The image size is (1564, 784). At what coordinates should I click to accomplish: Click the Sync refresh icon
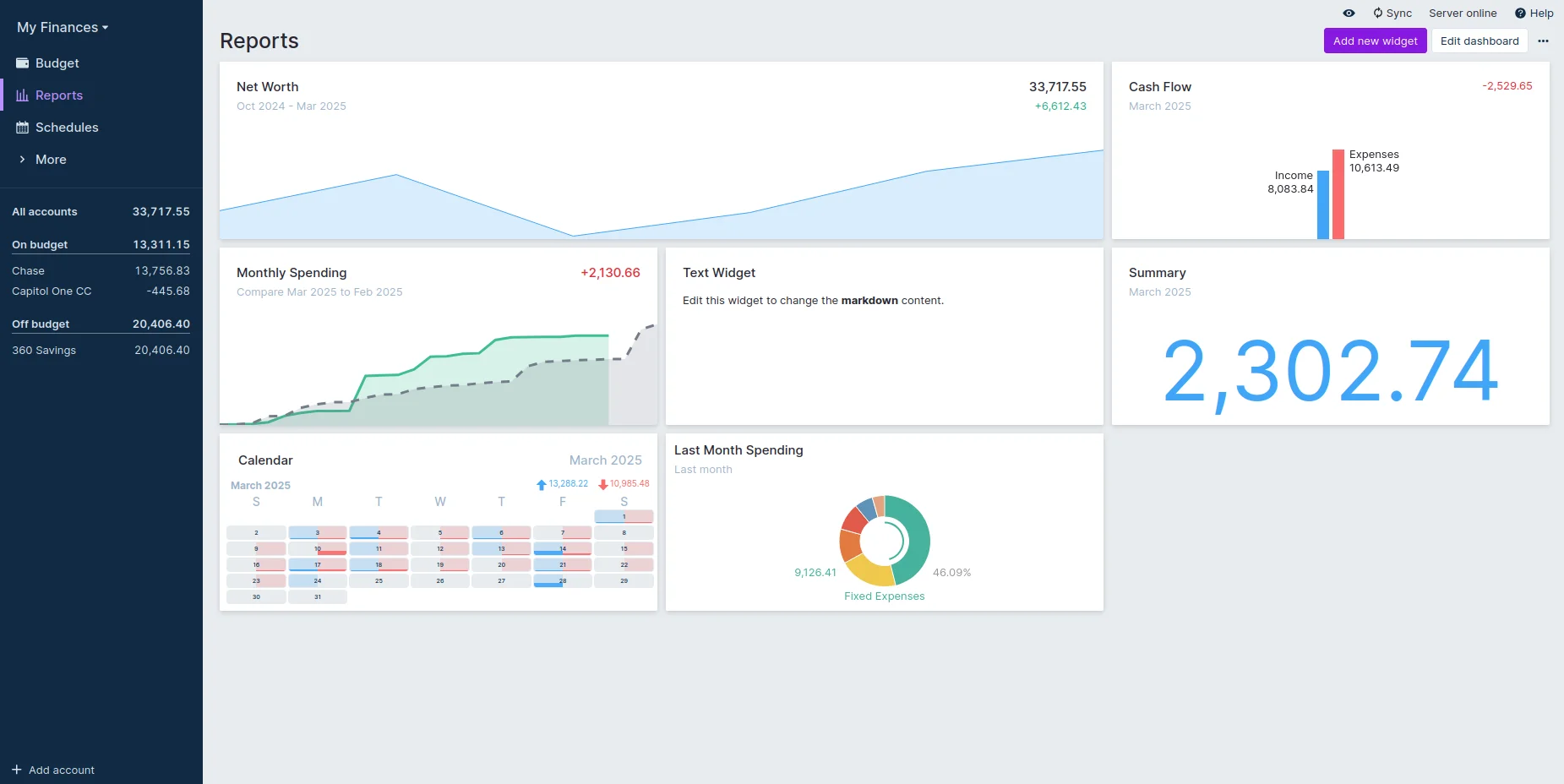1378,14
